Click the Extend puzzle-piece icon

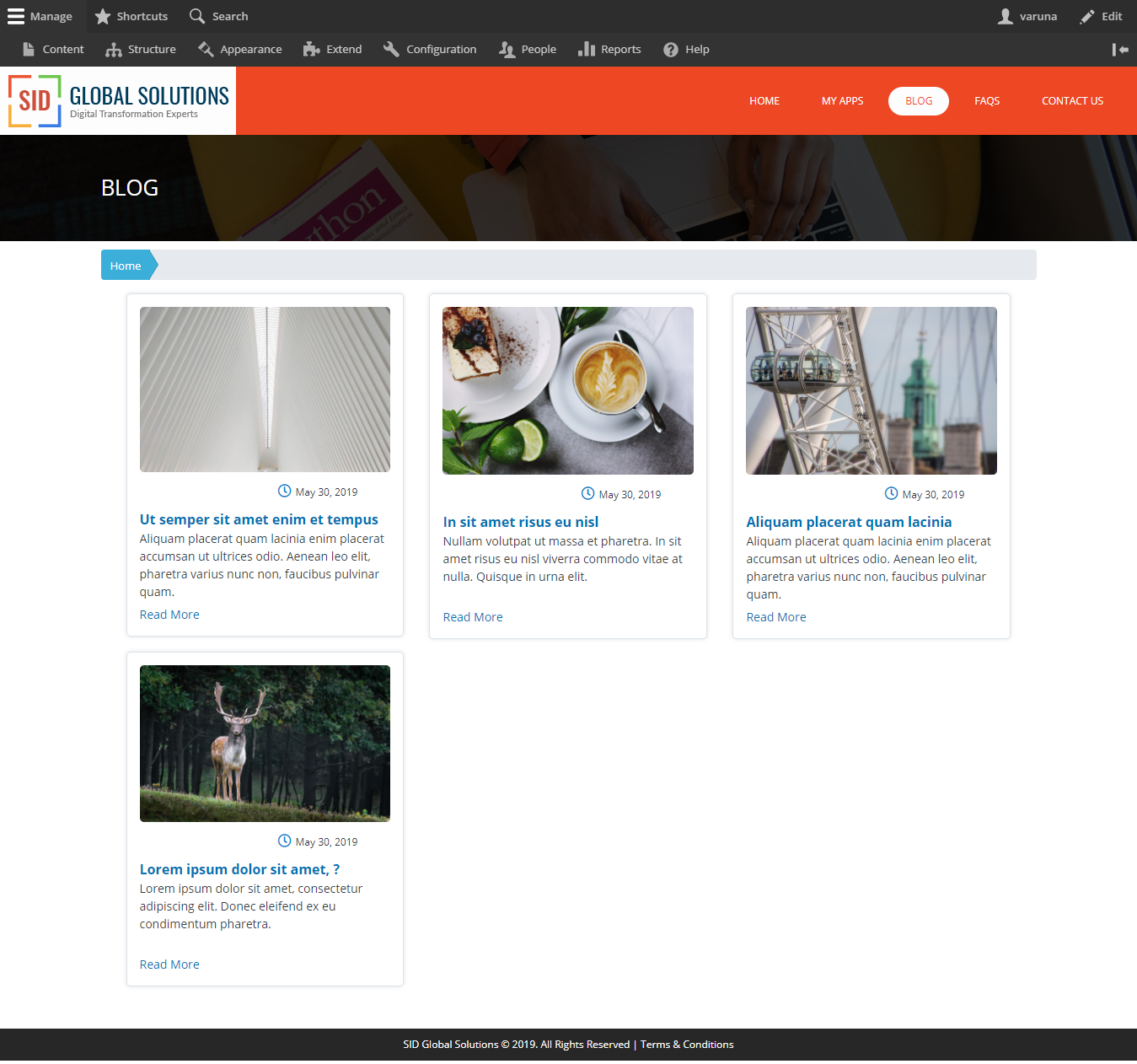(x=311, y=49)
